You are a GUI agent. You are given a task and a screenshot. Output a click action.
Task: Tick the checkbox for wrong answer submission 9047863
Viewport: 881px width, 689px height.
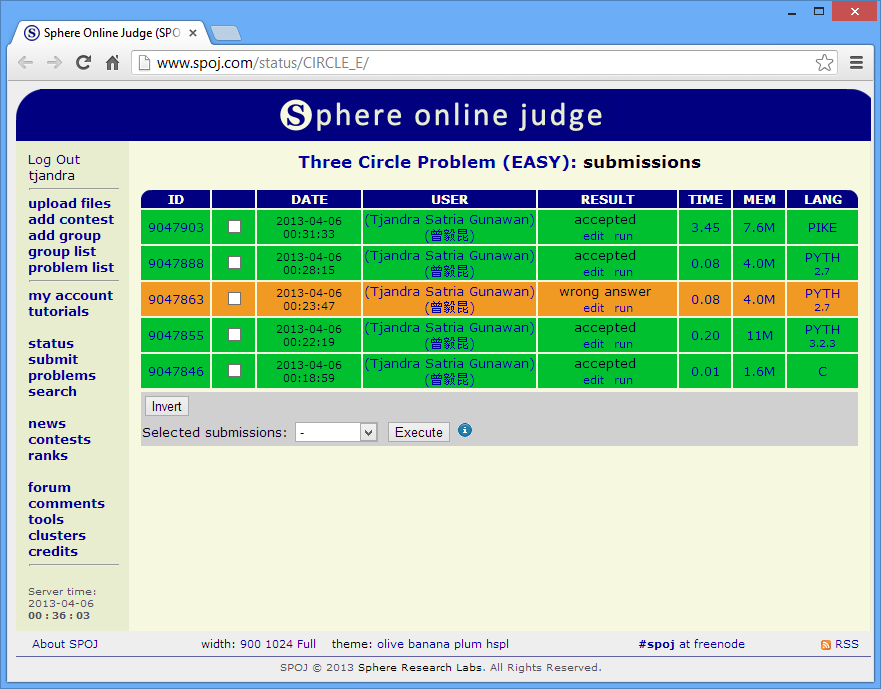pos(234,298)
